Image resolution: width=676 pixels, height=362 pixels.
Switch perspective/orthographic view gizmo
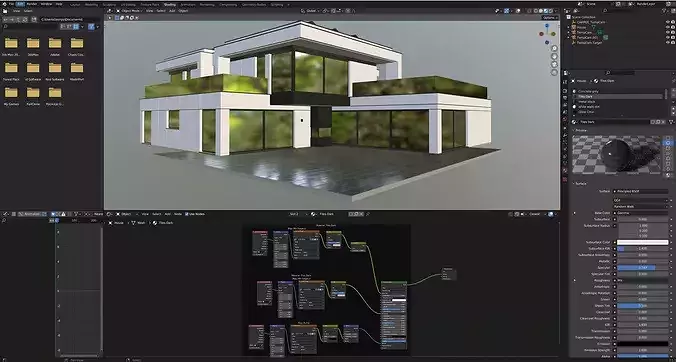tap(554, 72)
